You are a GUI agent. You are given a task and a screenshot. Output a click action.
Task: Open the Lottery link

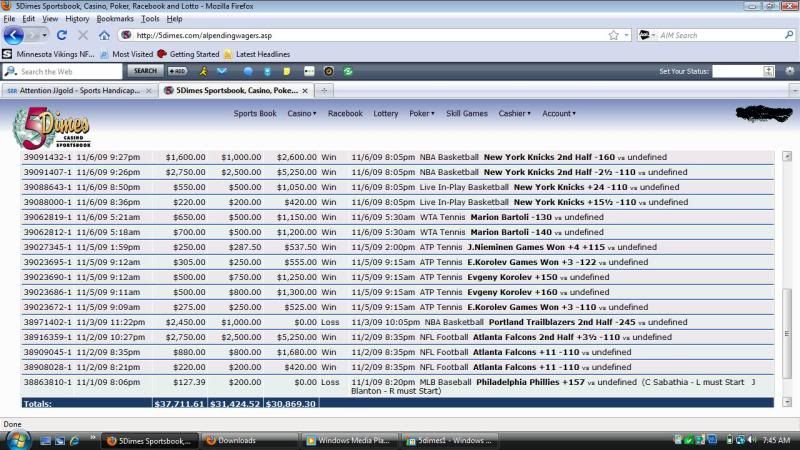pos(385,113)
